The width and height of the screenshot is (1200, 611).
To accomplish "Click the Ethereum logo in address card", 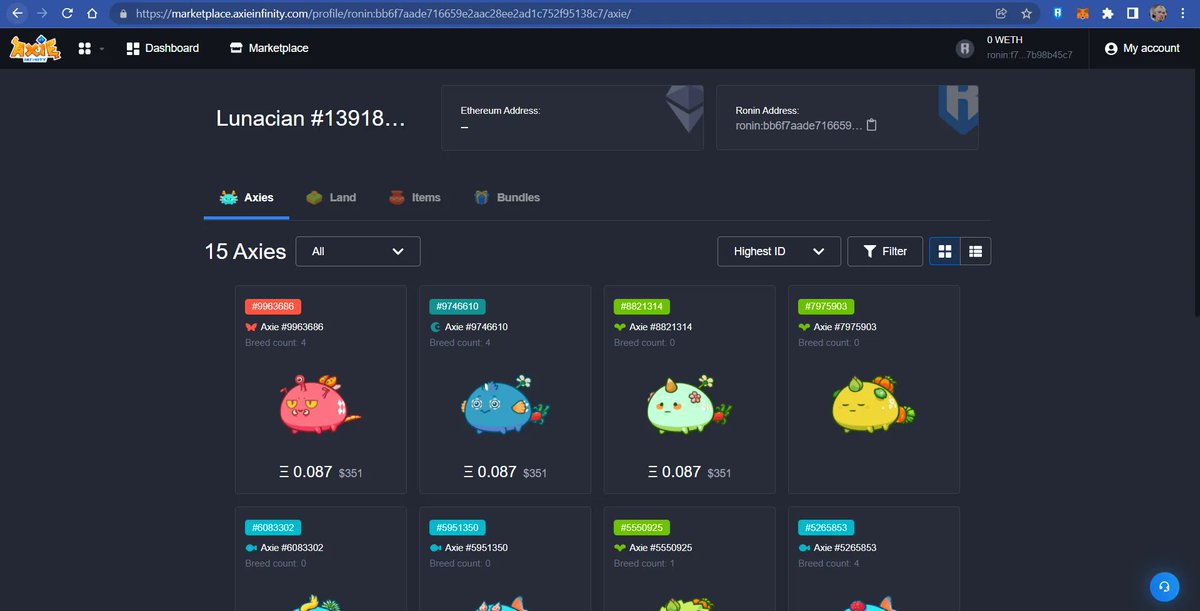I will (686, 109).
